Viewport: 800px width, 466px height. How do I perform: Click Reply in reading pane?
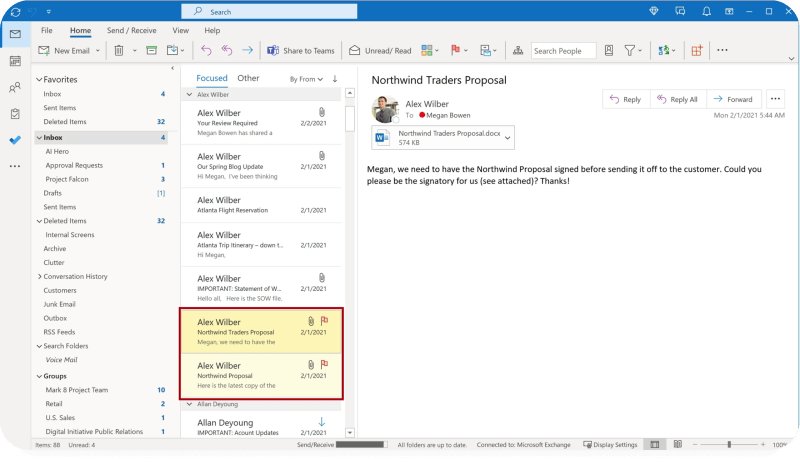[x=626, y=99]
